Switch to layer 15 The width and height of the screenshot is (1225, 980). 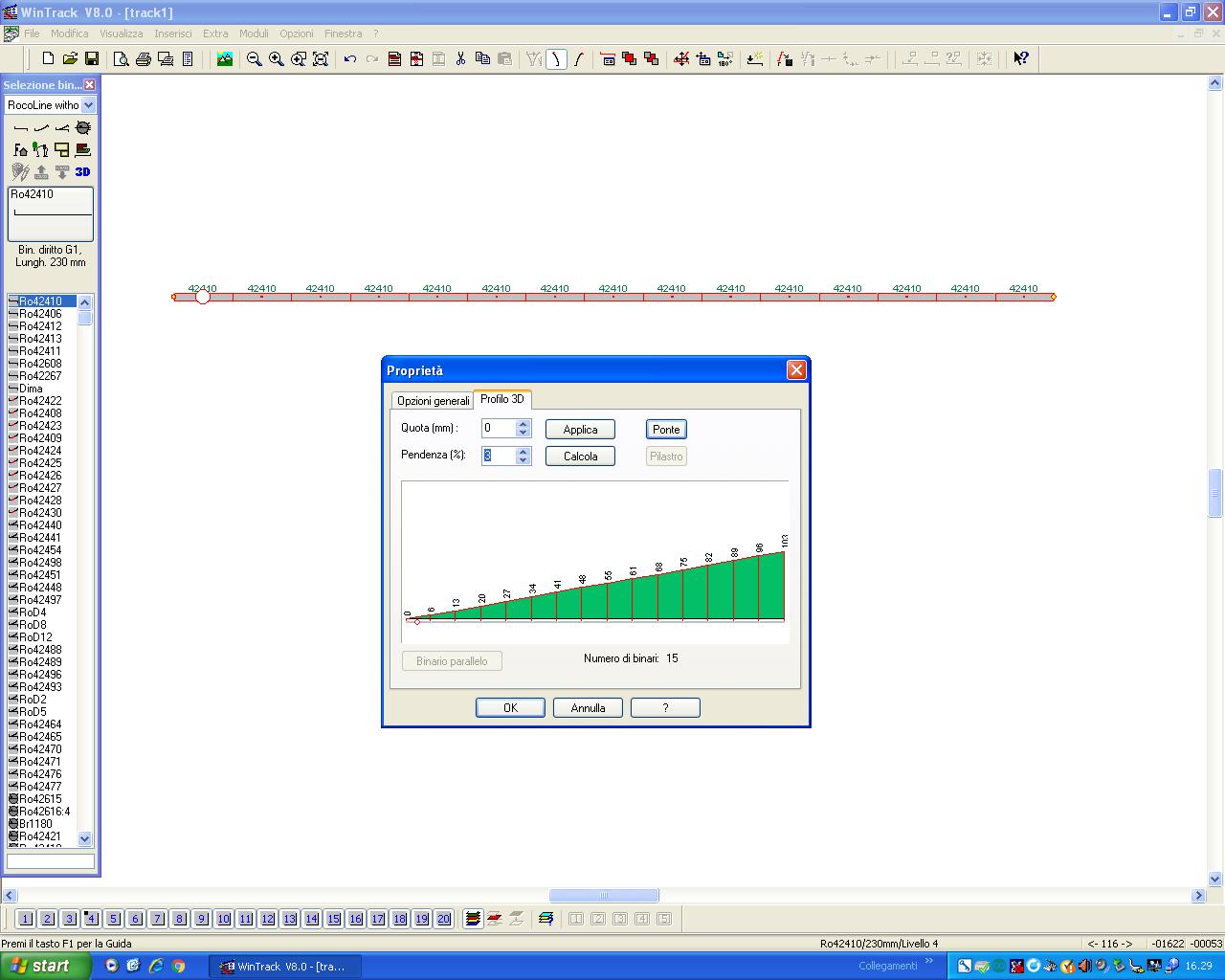coord(334,919)
